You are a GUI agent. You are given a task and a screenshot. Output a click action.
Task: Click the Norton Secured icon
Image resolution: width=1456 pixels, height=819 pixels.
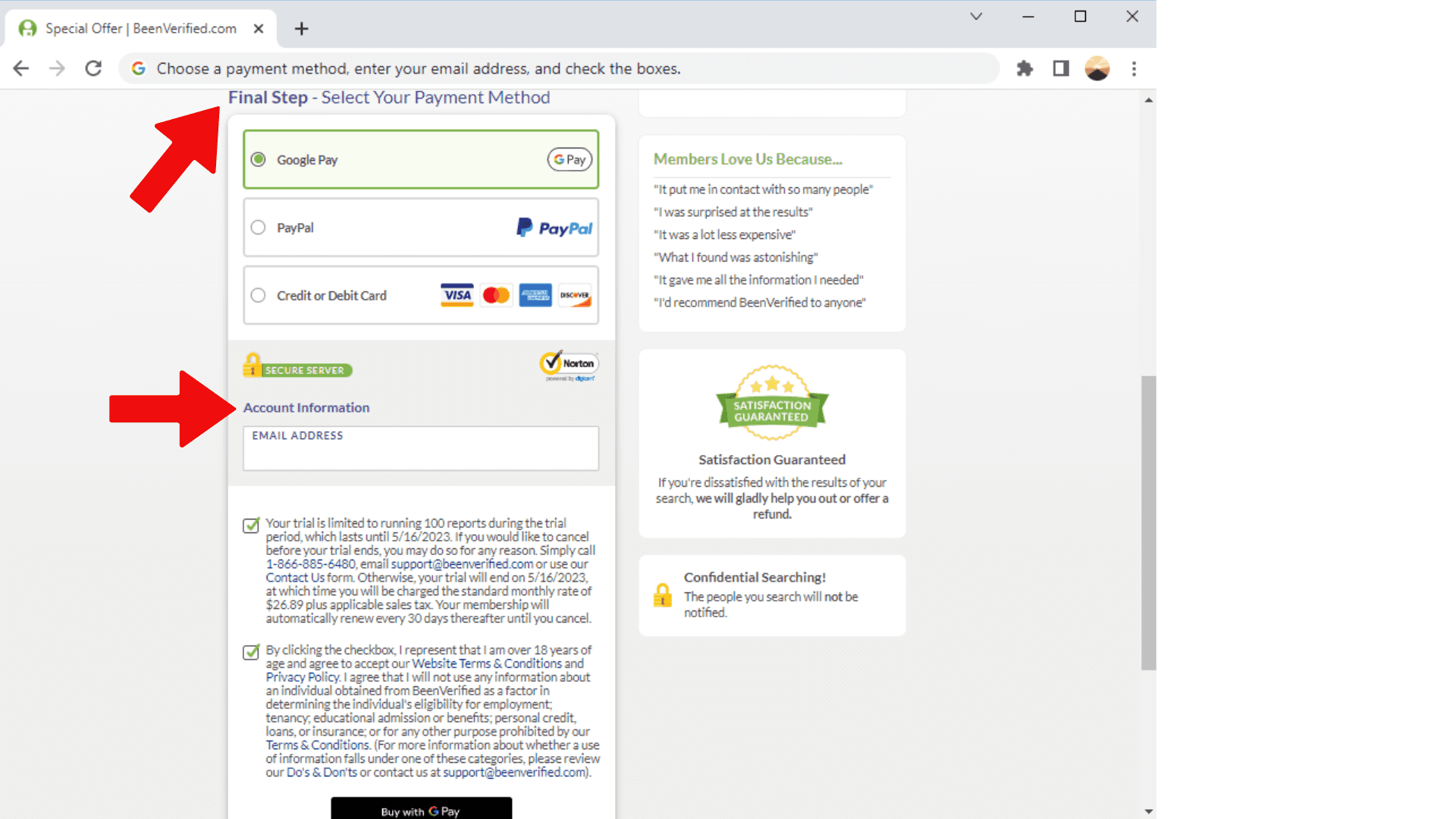pyautogui.click(x=568, y=365)
